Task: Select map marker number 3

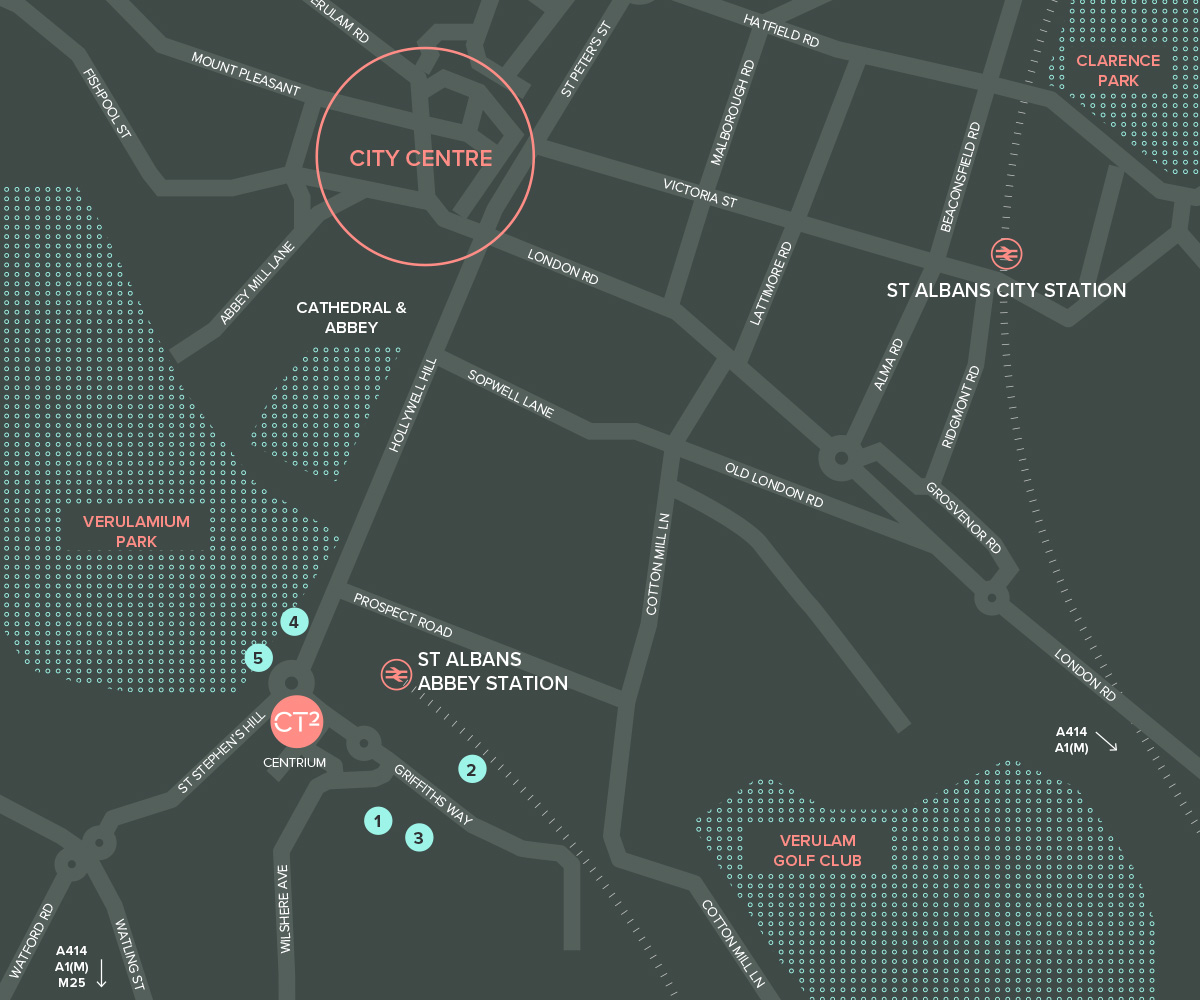Action: [x=419, y=838]
